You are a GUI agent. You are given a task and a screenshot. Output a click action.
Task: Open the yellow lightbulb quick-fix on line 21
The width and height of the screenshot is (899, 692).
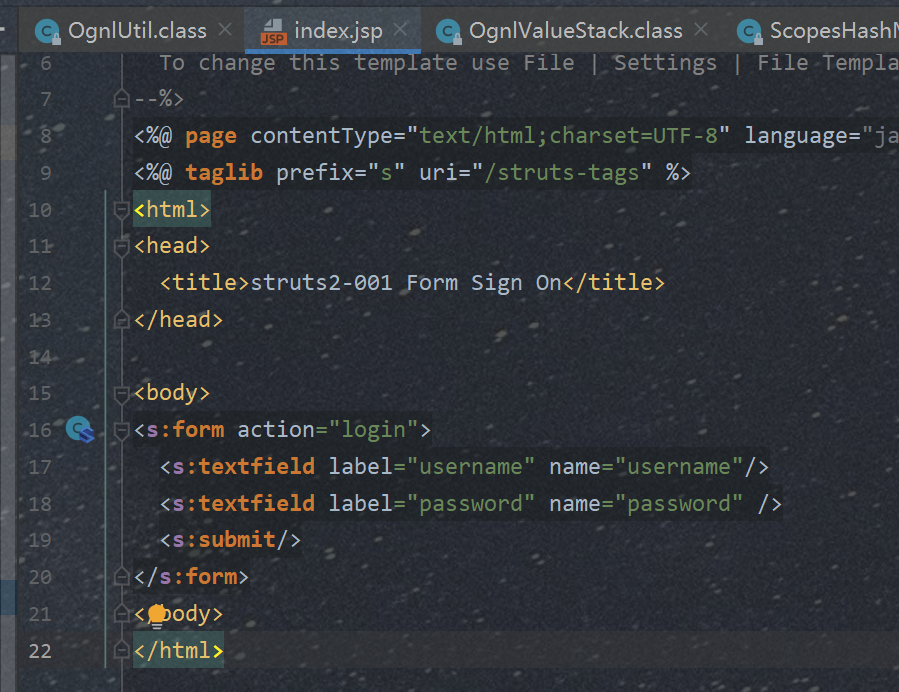[x=157, y=616]
